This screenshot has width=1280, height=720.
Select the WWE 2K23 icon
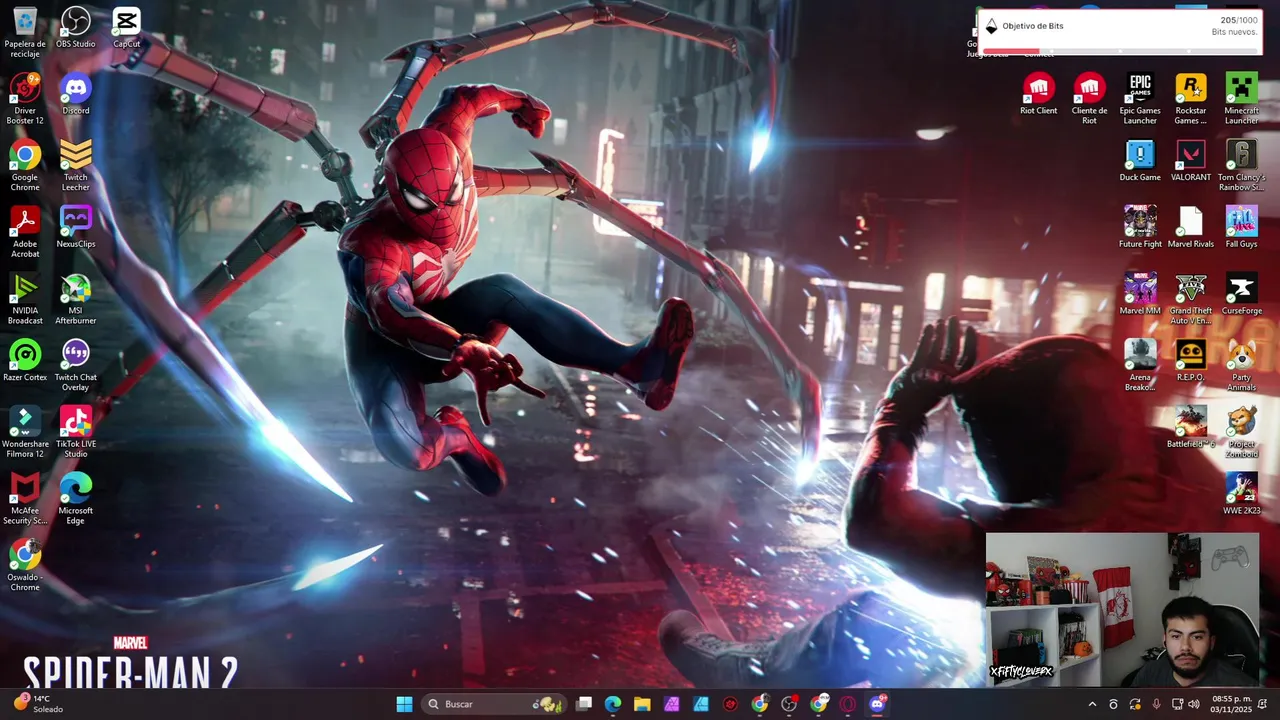pyautogui.click(x=1241, y=495)
